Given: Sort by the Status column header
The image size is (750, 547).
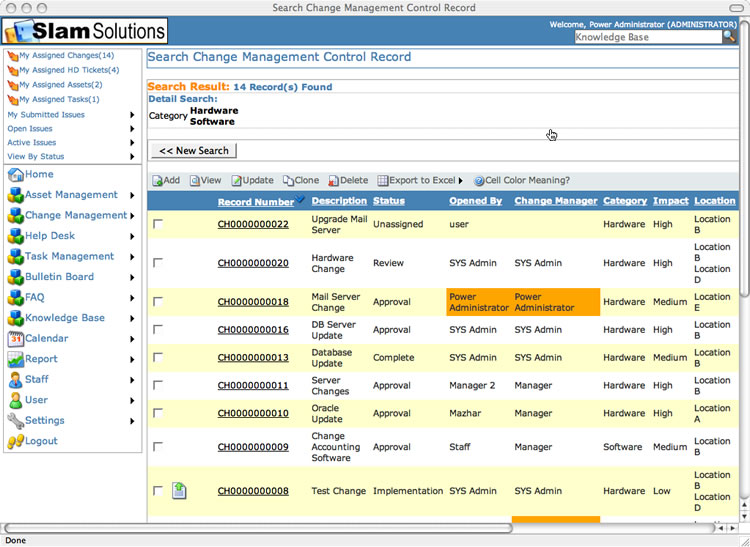Looking at the screenshot, I should tap(389, 201).
